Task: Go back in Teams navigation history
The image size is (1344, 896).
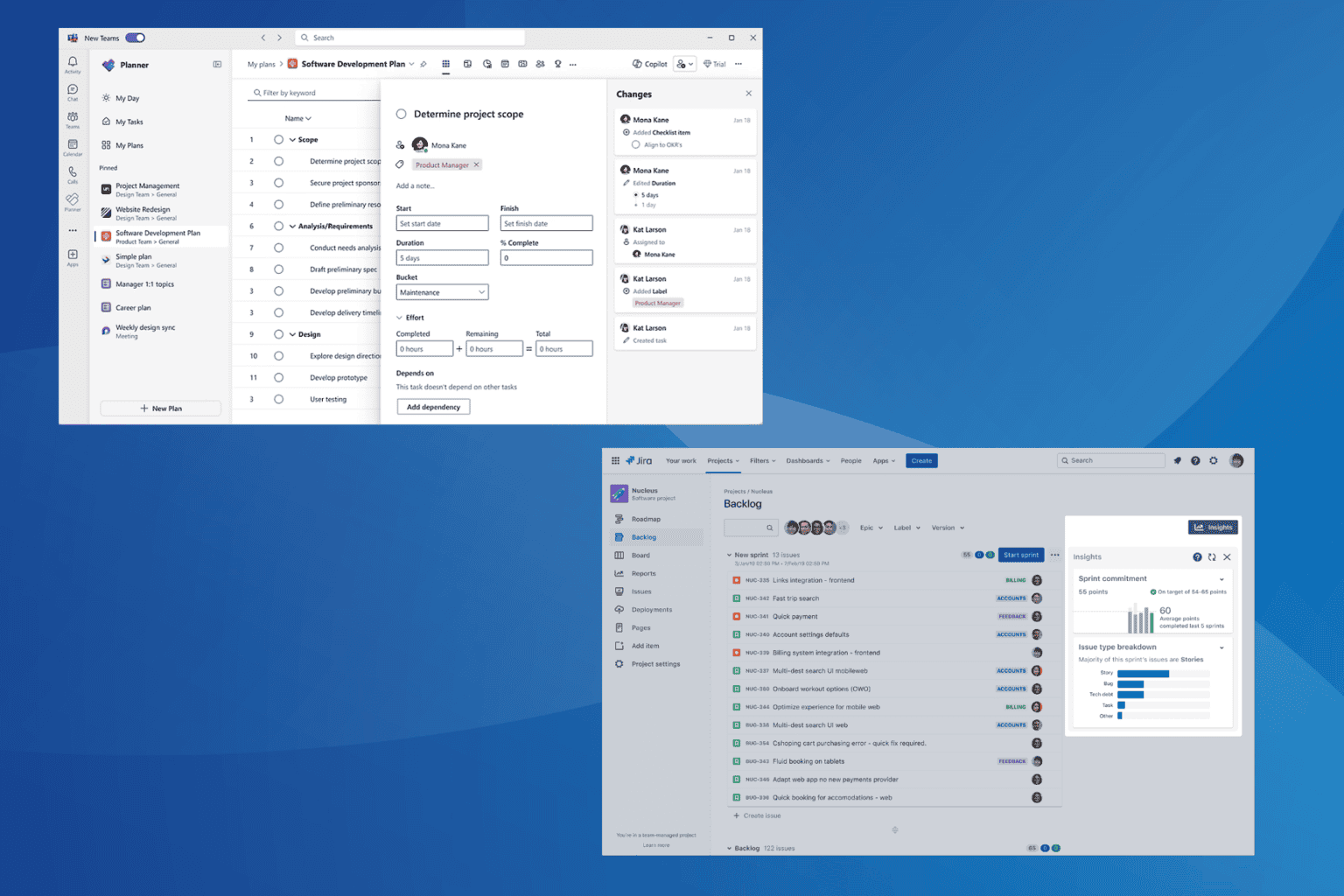Action: (263, 38)
